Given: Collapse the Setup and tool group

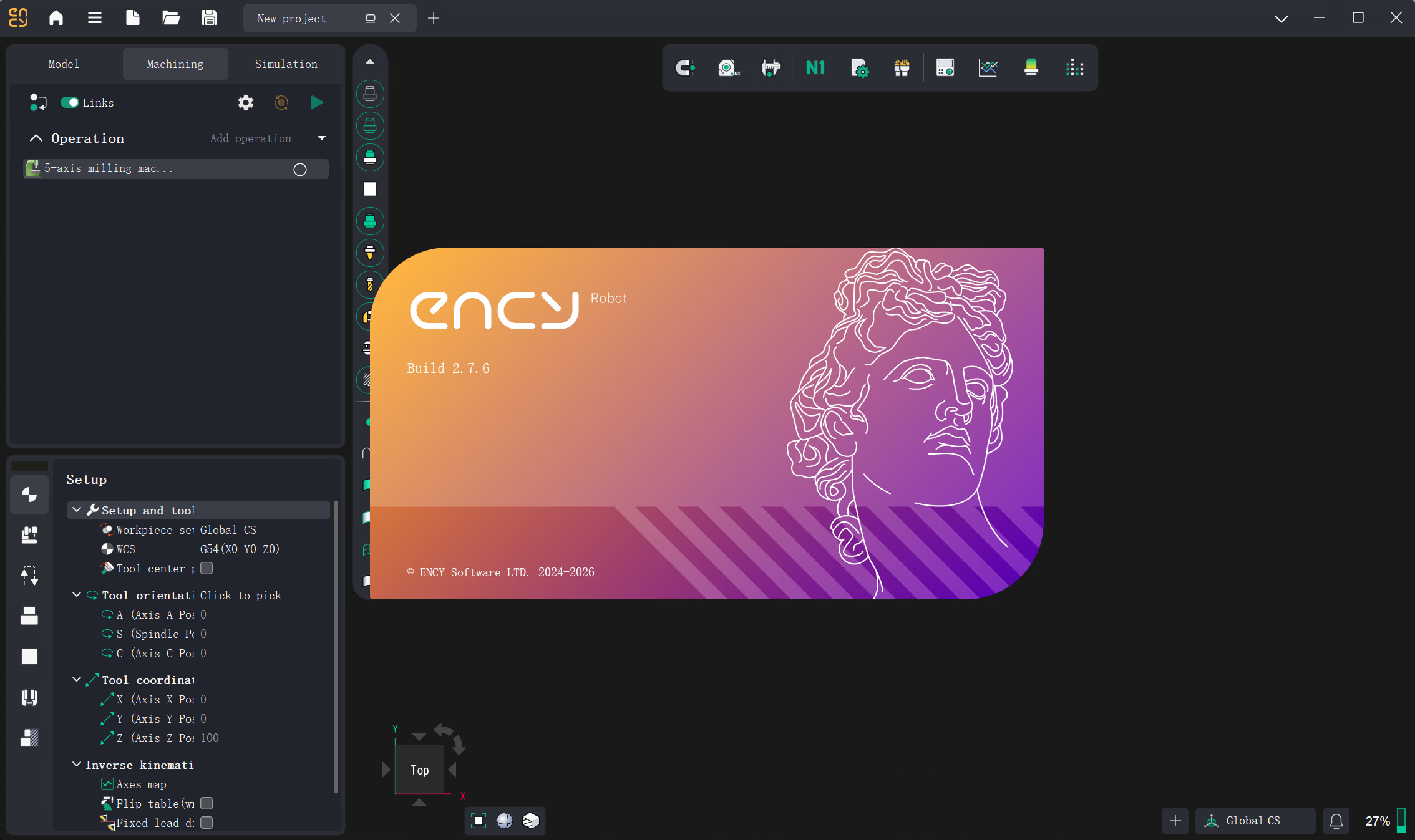Looking at the screenshot, I should pyautogui.click(x=77, y=510).
